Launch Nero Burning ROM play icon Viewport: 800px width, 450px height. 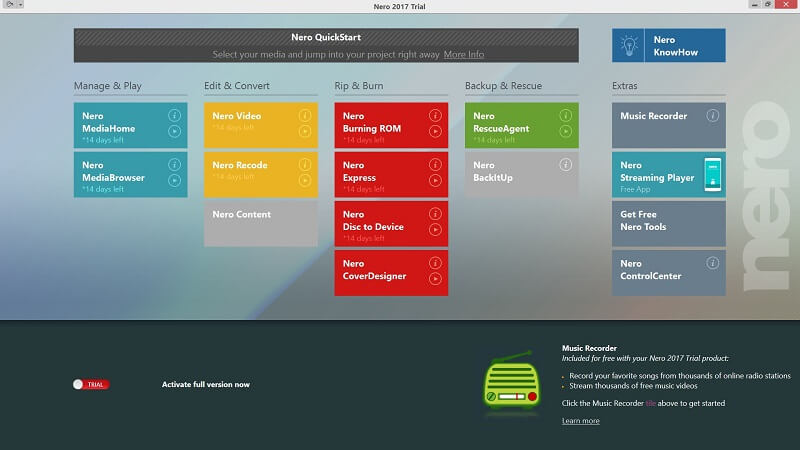435,132
